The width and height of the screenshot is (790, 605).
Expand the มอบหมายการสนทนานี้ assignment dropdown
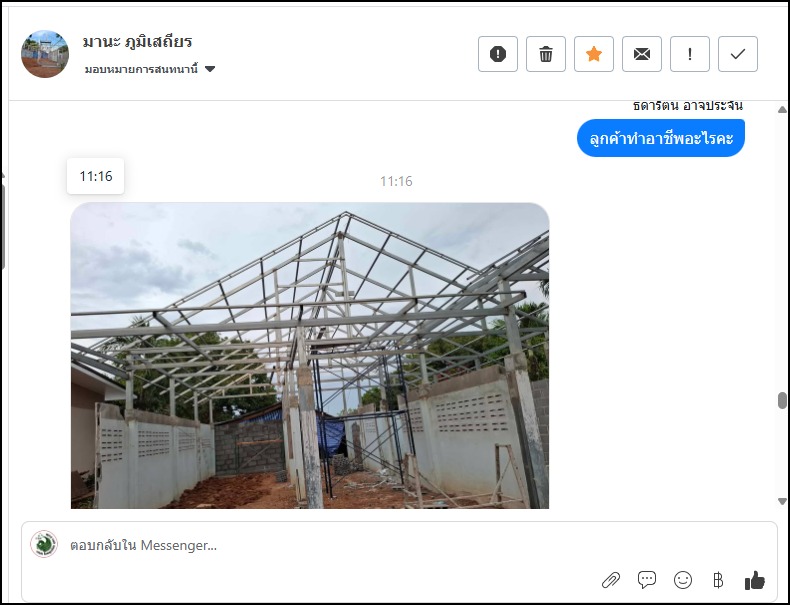[150, 69]
